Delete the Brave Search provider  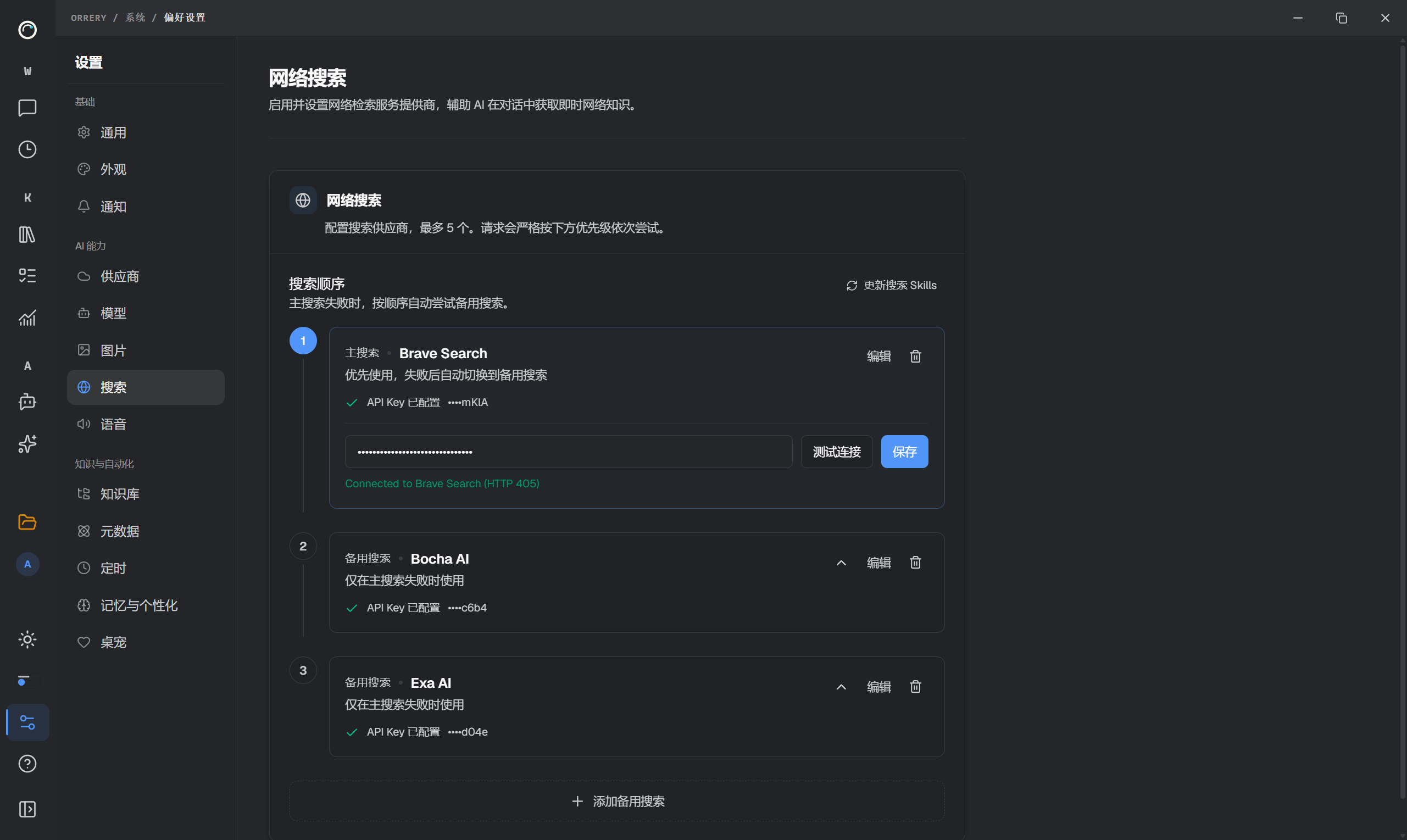(915, 356)
